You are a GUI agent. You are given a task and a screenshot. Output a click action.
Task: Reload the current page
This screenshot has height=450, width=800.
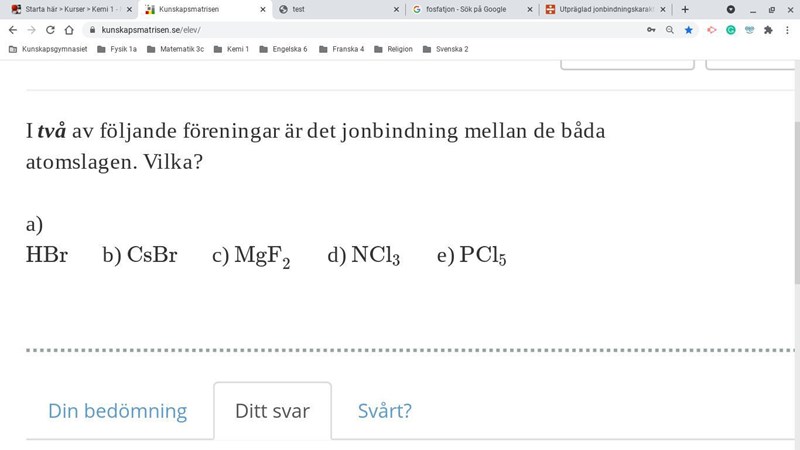click(50, 30)
